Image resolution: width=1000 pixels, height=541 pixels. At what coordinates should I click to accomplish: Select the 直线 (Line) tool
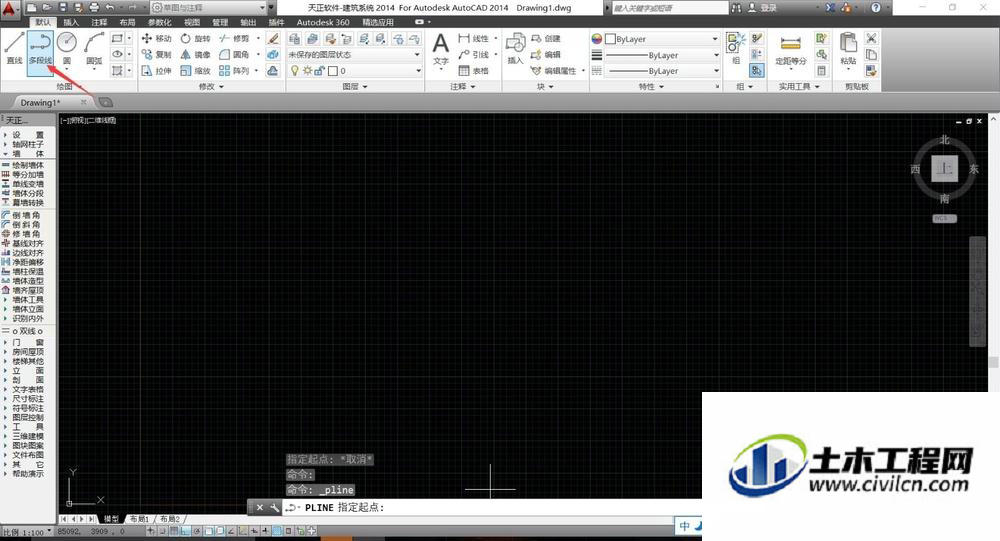[14, 48]
